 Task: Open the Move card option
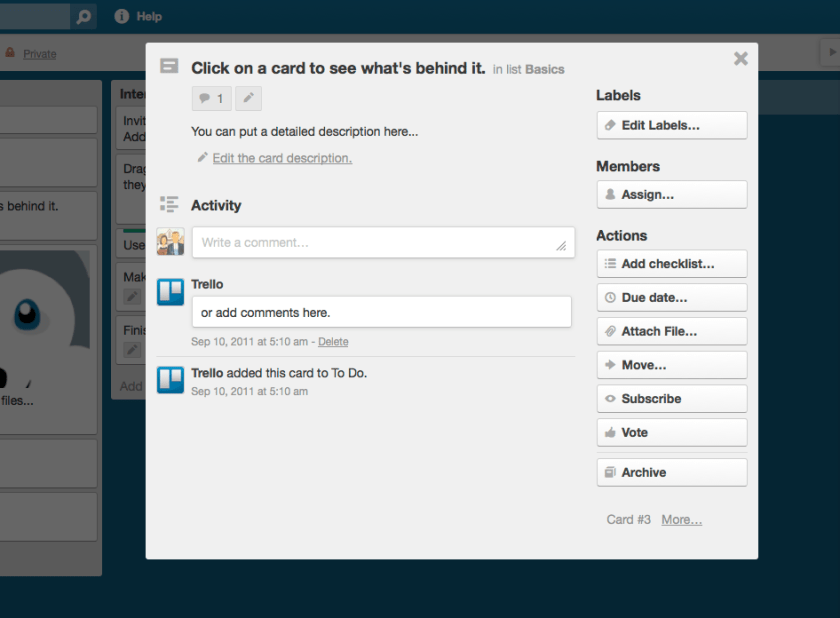pyautogui.click(x=671, y=365)
